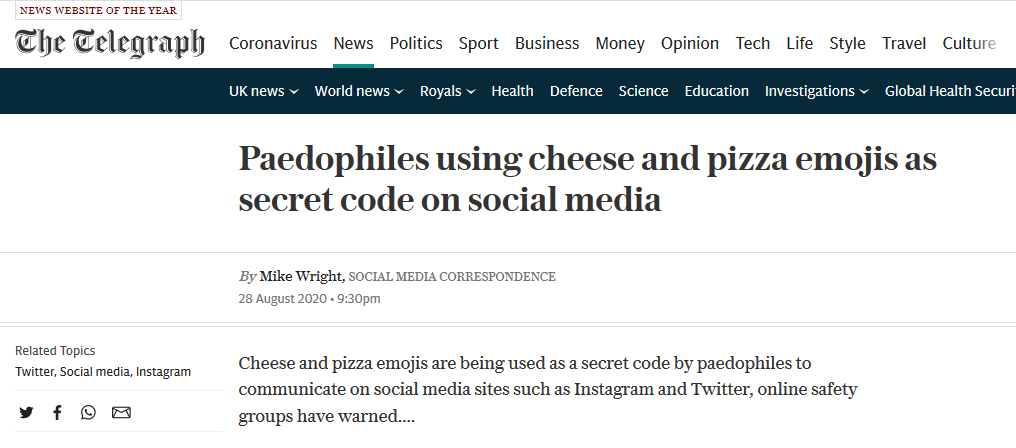Select the News tab

tap(353, 43)
